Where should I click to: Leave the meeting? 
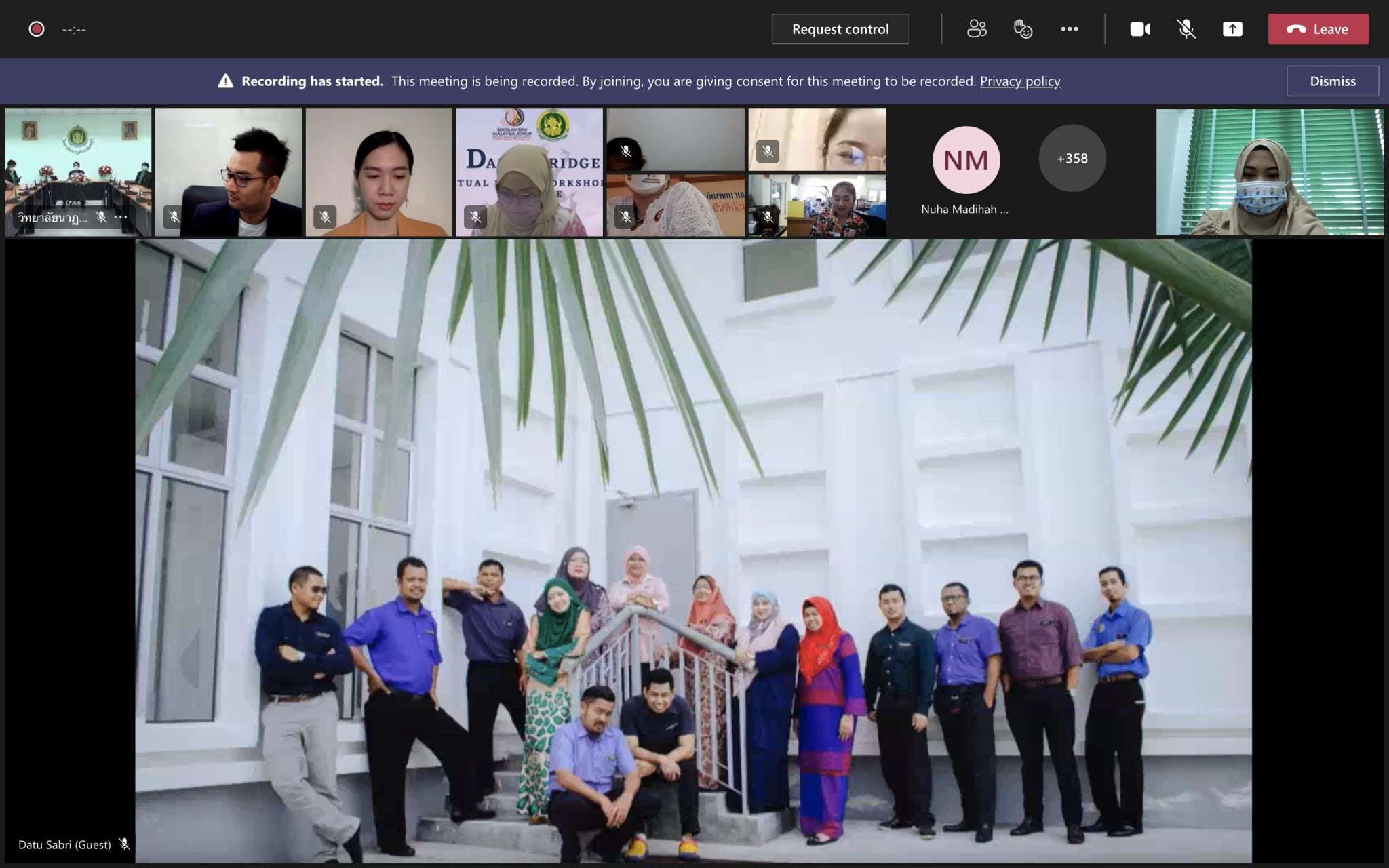click(1318, 29)
